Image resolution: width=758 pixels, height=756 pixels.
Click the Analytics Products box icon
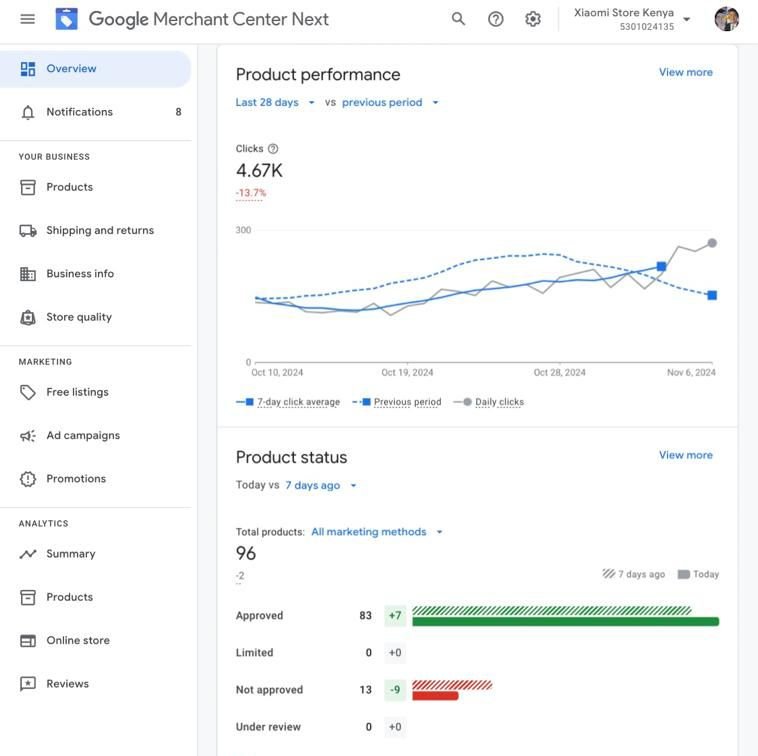click(x=28, y=597)
